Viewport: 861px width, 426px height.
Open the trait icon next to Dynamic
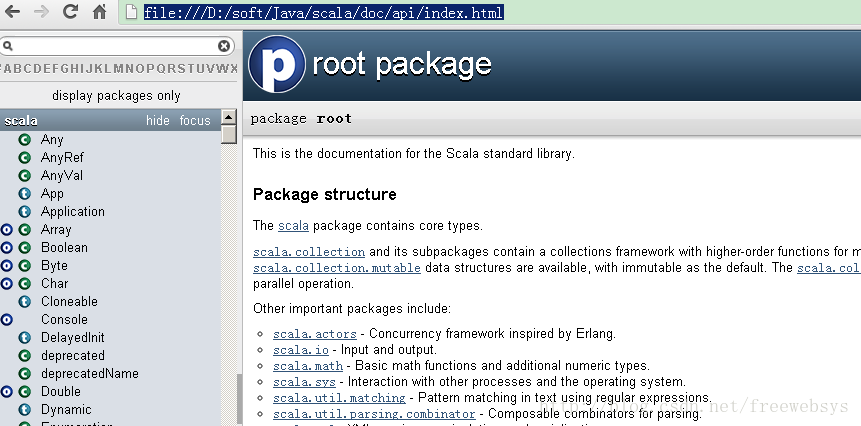25,410
